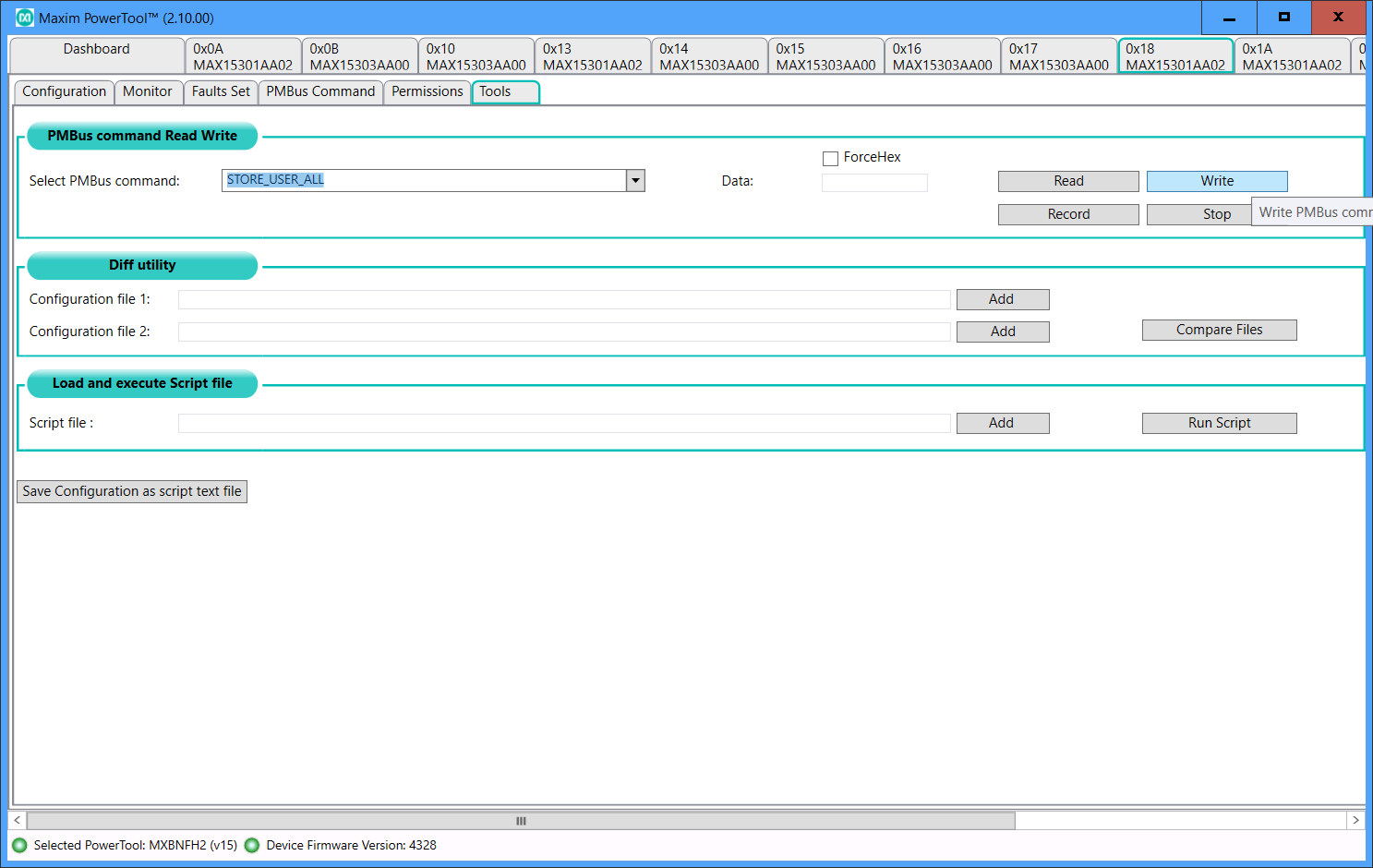Switch to the 0x13 MAX15301AA02 device tab
This screenshot has width=1373, height=868.
(593, 56)
